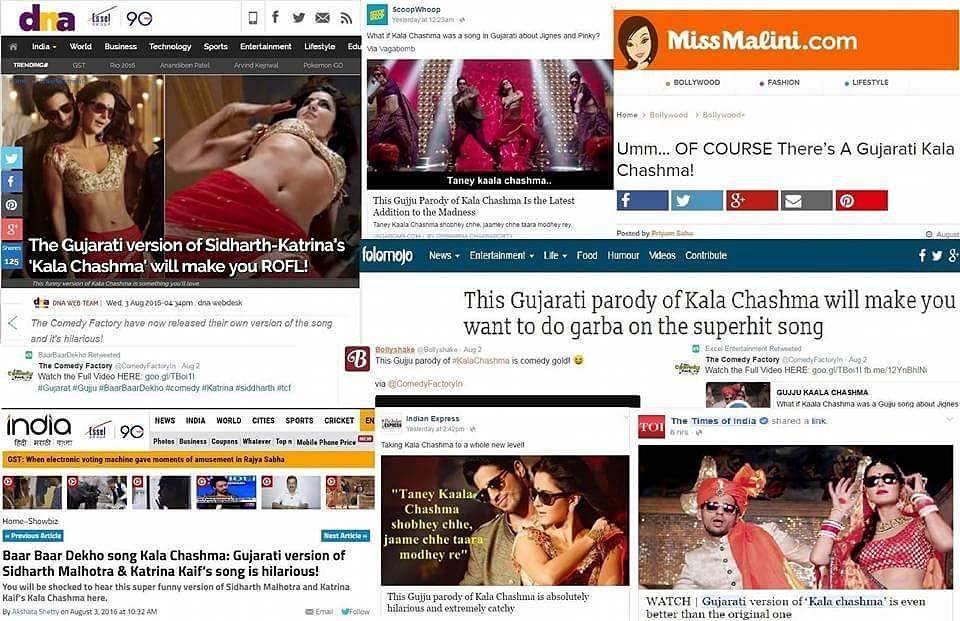Click the red Pinterest share button on MissMalini
960x621 pixels.
[861, 200]
